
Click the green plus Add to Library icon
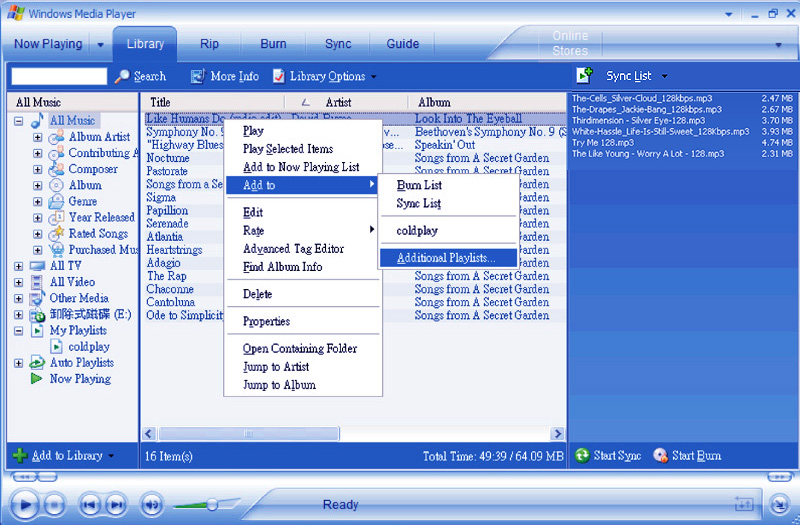pos(20,455)
